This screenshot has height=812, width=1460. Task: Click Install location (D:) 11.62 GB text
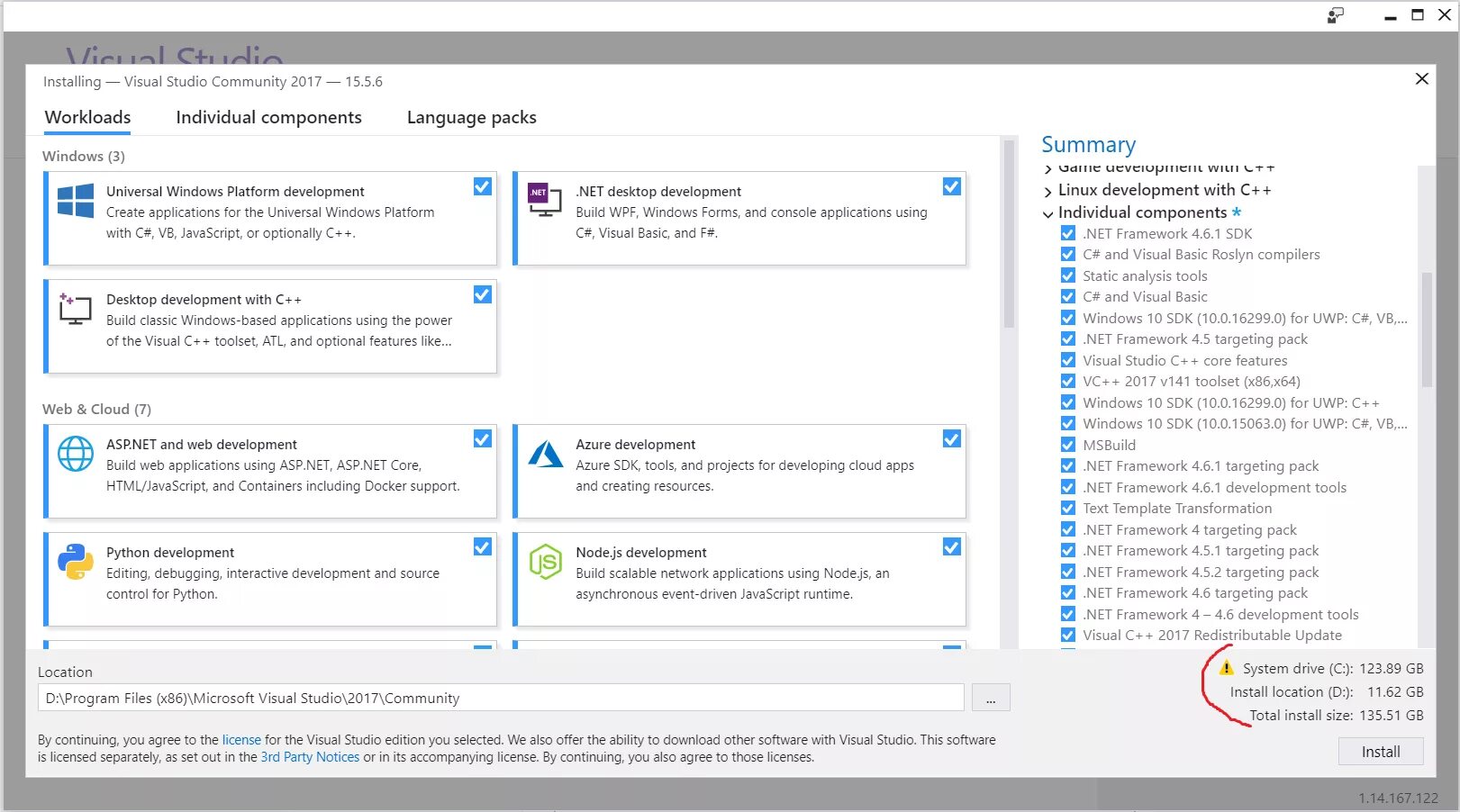(x=1327, y=691)
